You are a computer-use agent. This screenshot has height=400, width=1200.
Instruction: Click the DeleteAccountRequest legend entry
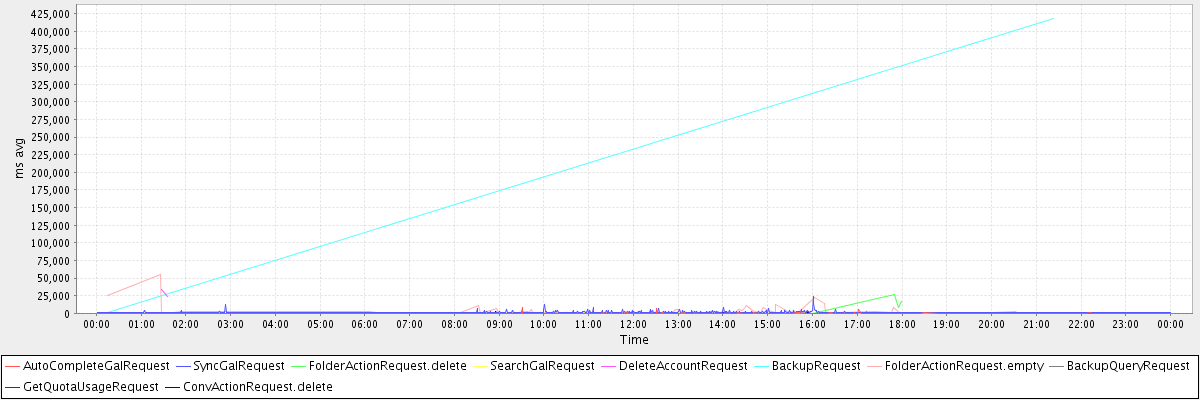[683, 366]
